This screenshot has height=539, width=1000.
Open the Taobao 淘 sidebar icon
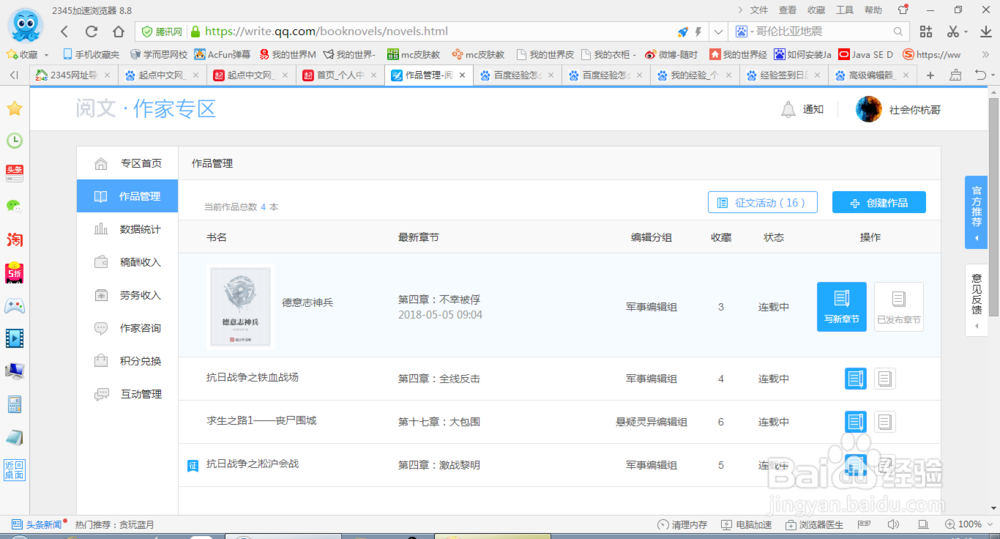15,240
